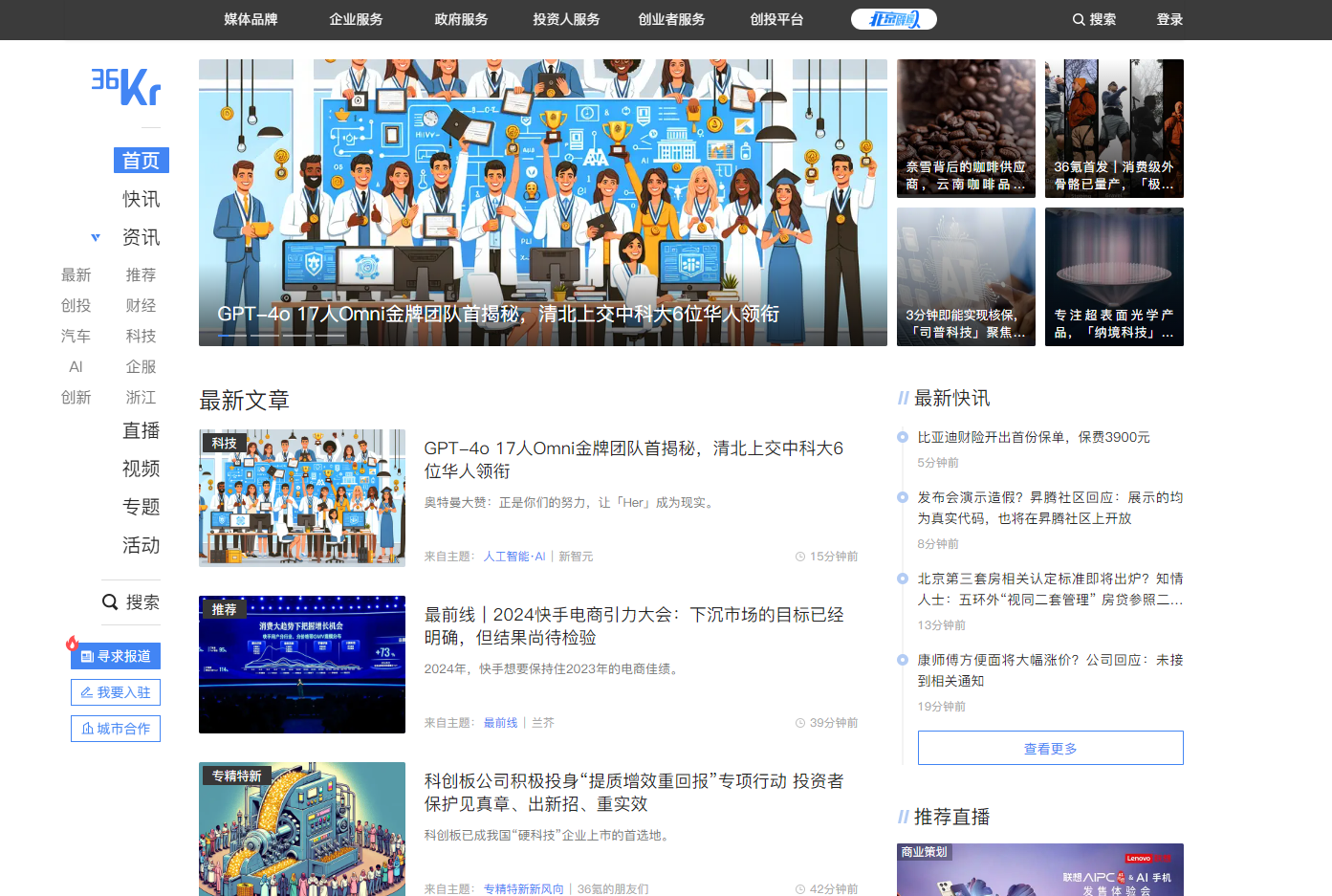Open 视频 section in sidebar
This screenshot has height=896, width=1332.
point(142,469)
